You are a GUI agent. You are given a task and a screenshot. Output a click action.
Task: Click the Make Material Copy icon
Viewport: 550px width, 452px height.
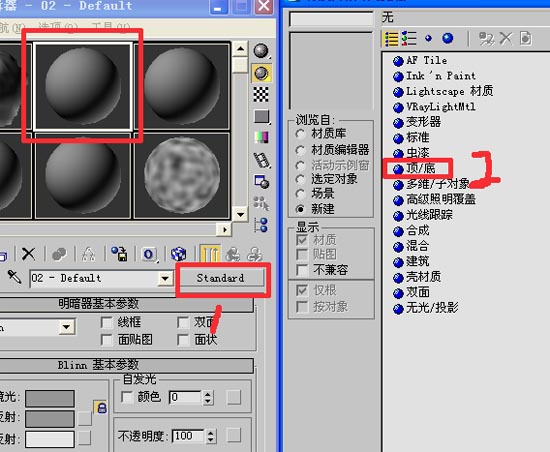[x=59, y=254]
